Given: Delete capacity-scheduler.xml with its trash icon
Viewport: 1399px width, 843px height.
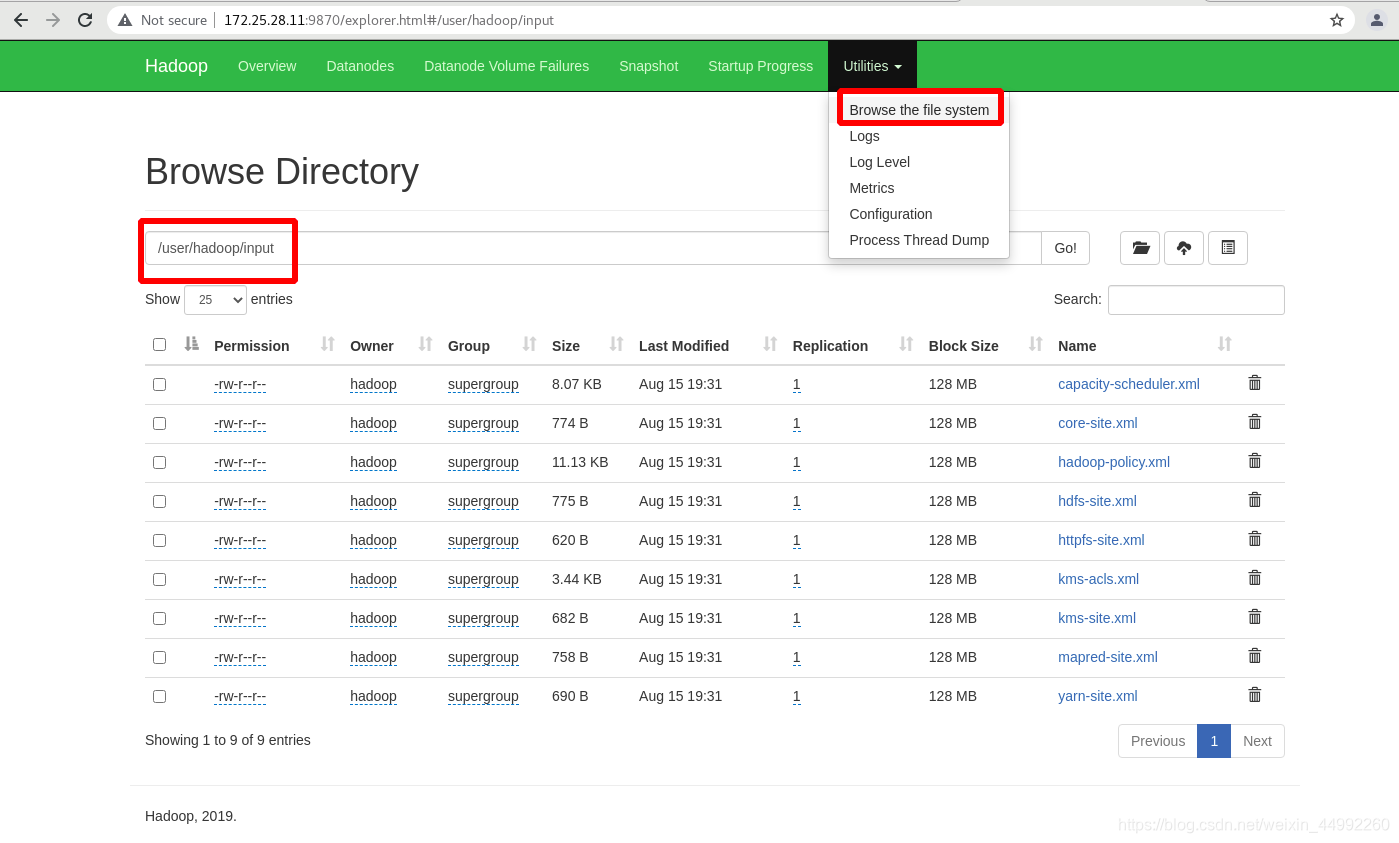Looking at the screenshot, I should pos(1255,383).
